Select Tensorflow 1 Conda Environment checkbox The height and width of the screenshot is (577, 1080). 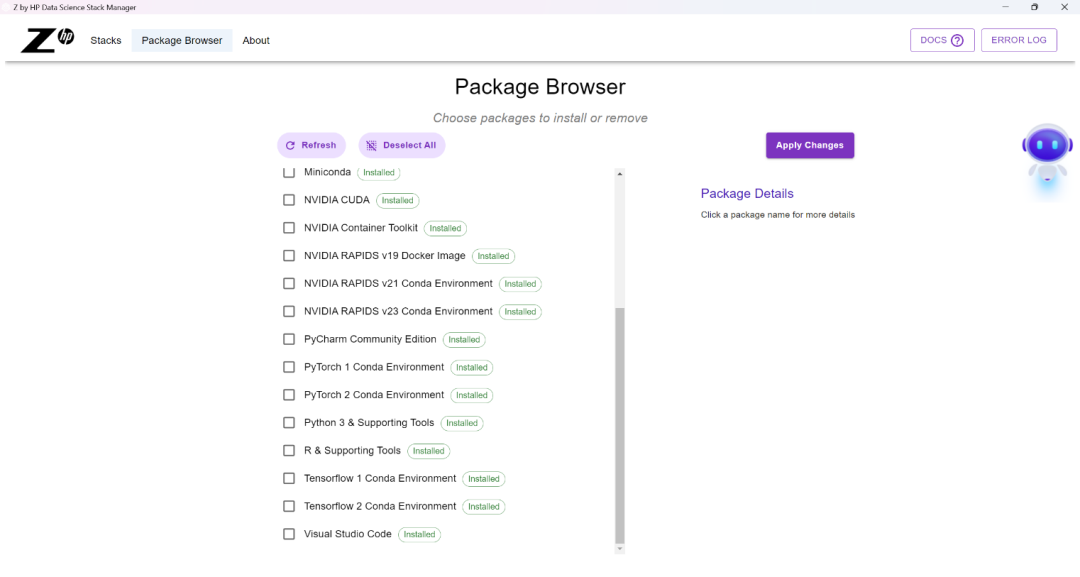pyautogui.click(x=289, y=479)
